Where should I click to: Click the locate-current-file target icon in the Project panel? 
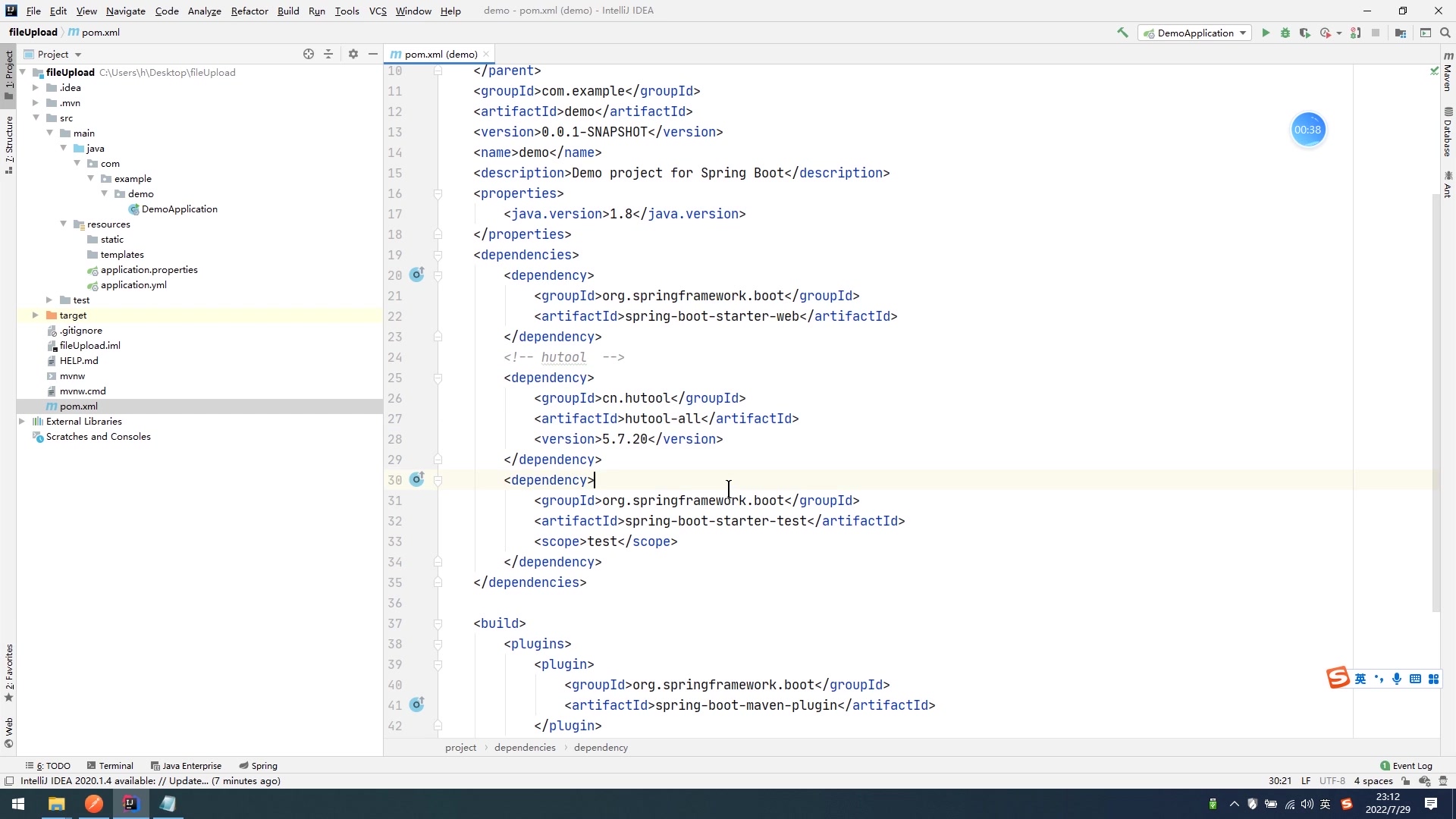(x=309, y=54)
